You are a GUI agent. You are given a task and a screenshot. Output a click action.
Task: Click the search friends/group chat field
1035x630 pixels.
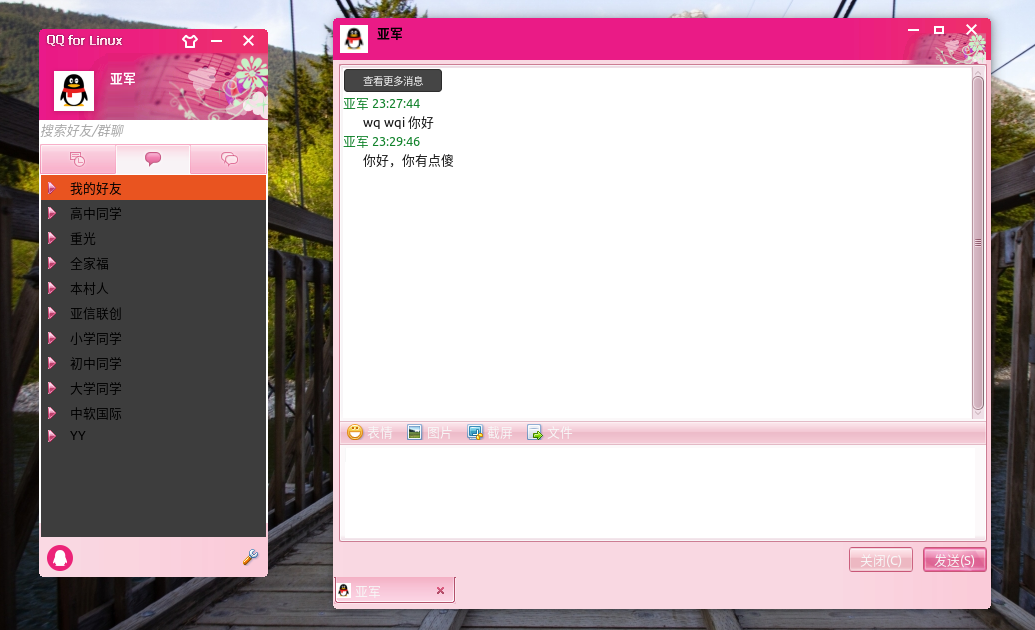(153, 131)
